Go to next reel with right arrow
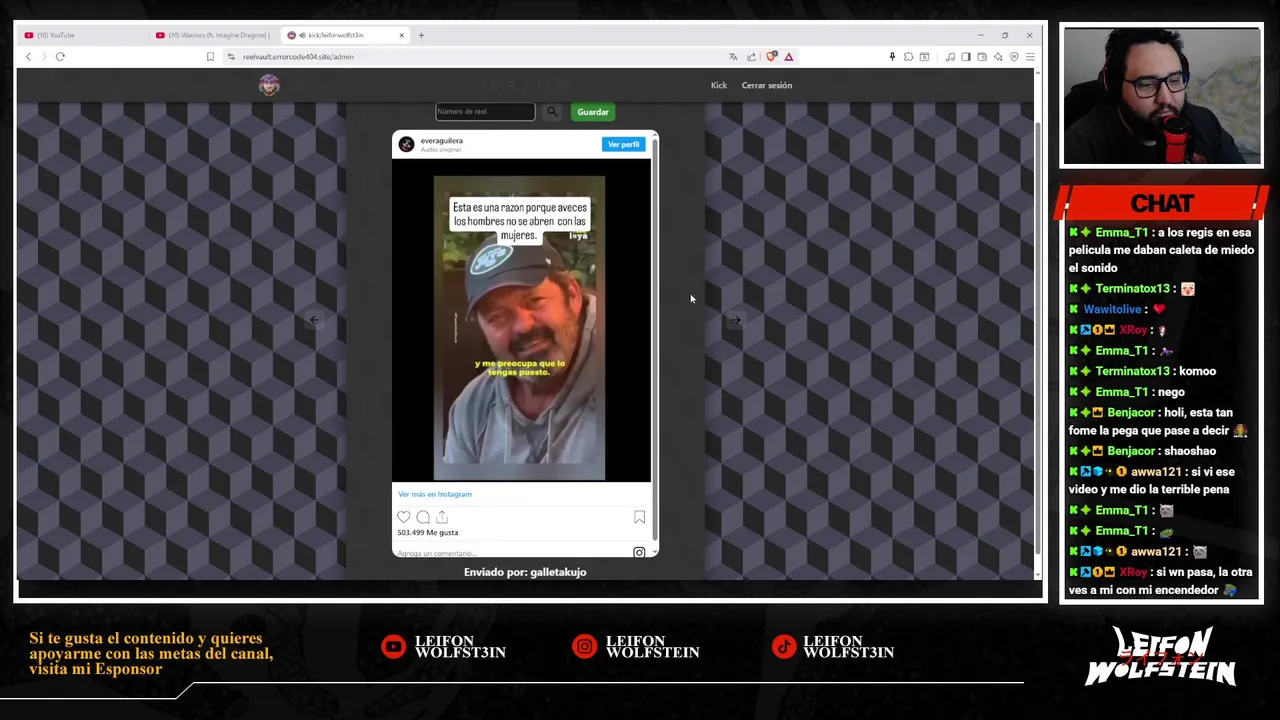This screenshot has height=720, width=1280. tap(736, 320)
